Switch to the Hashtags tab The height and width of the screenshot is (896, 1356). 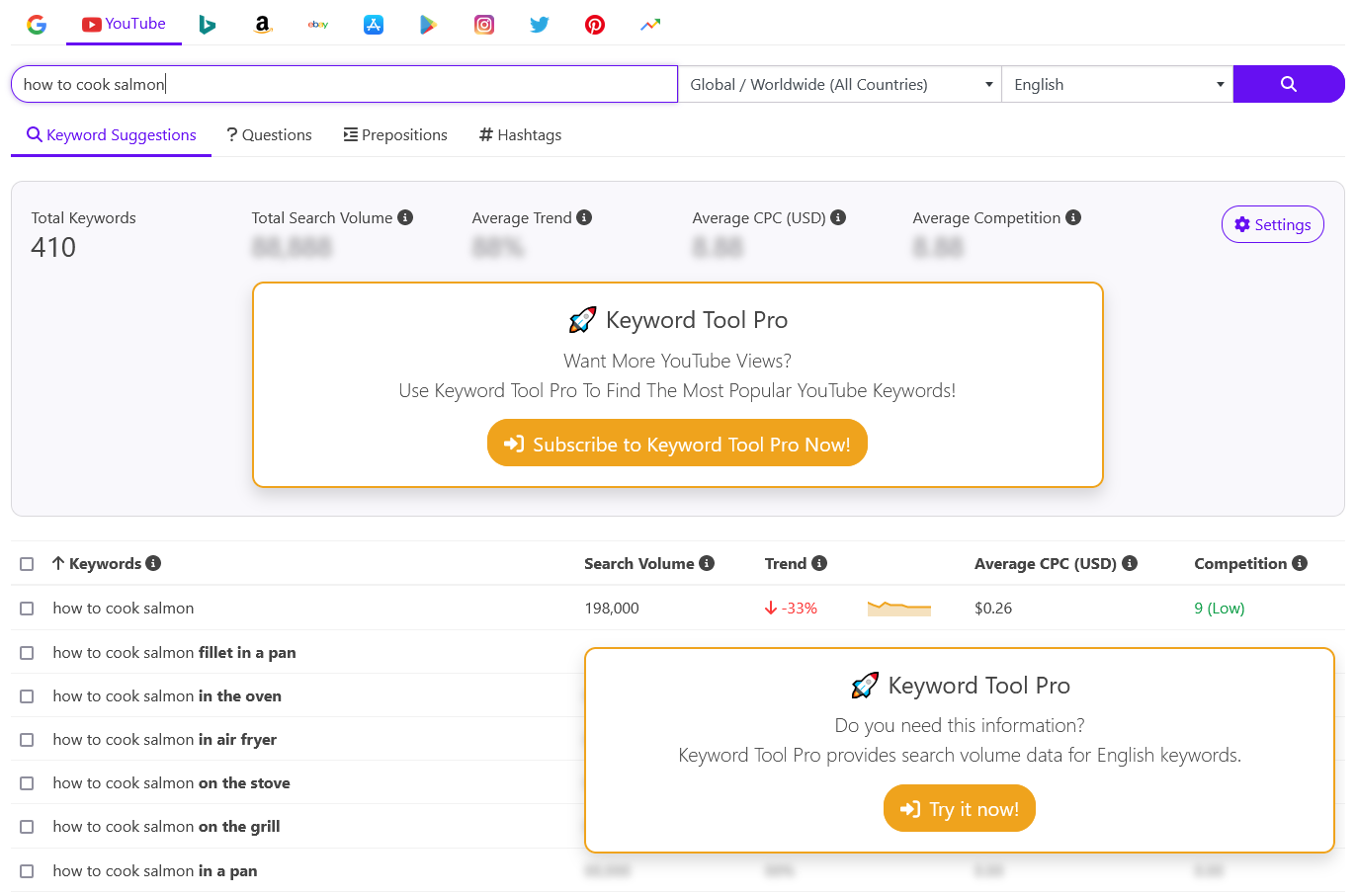(520, 135)
